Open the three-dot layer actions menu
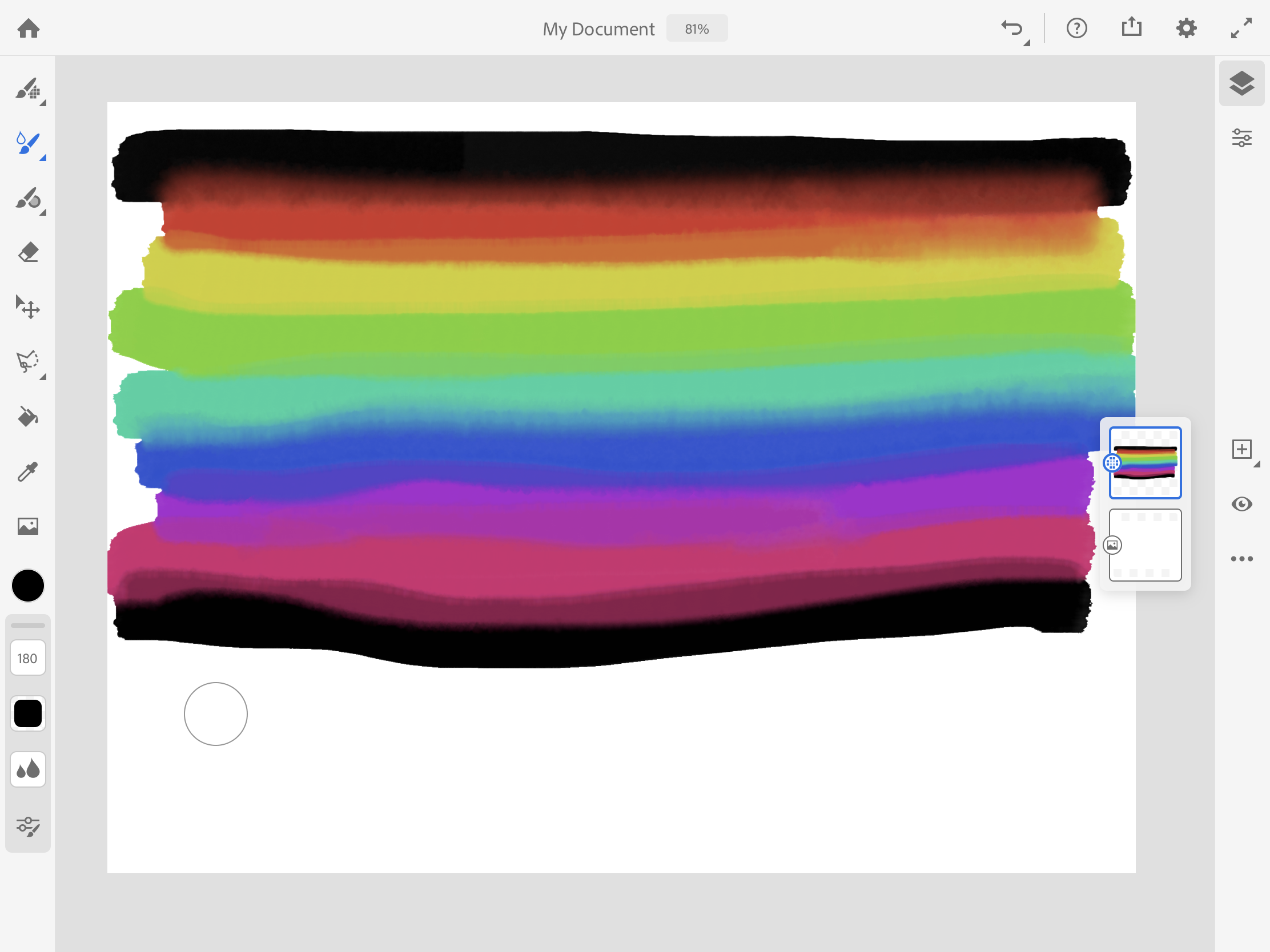Screen dimensions: 1270x952 [x=1242, y=558]
